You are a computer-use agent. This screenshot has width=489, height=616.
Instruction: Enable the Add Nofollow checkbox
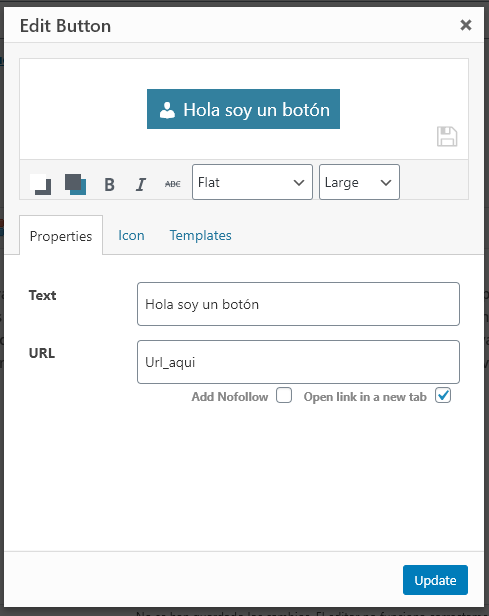coord(284,395)
